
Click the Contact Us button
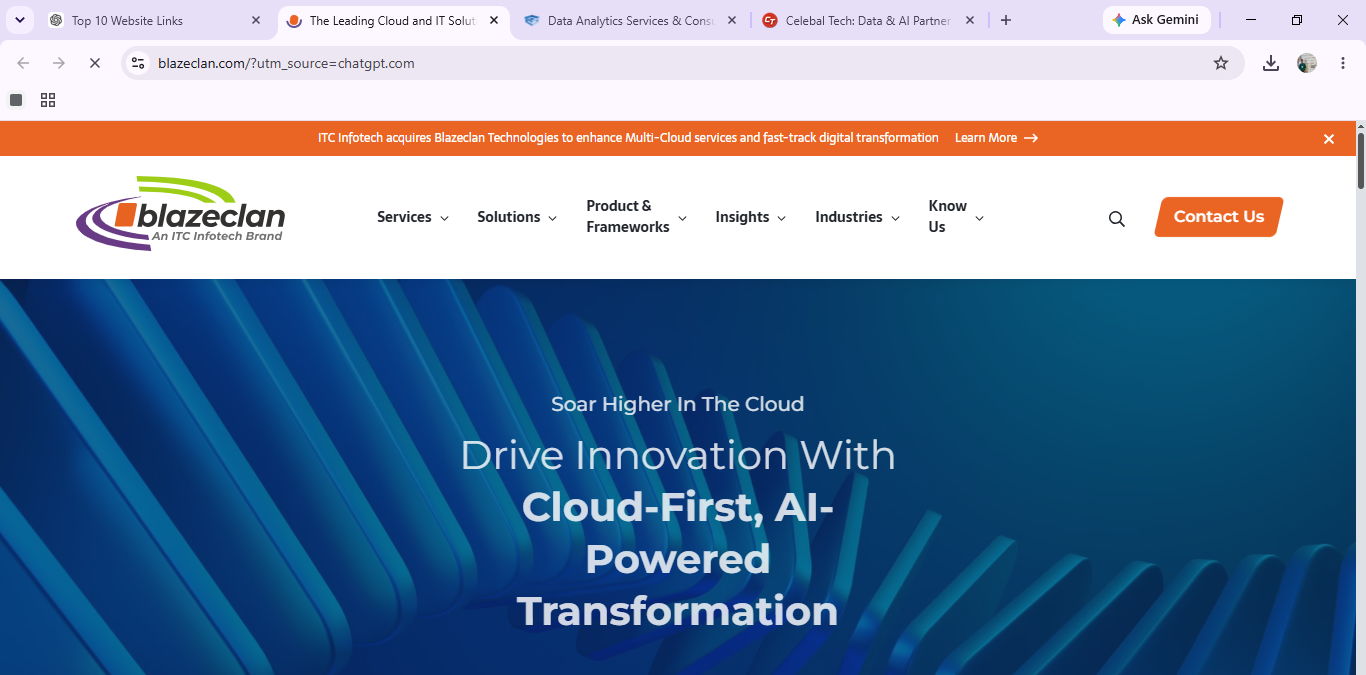tap(1219, 217)
